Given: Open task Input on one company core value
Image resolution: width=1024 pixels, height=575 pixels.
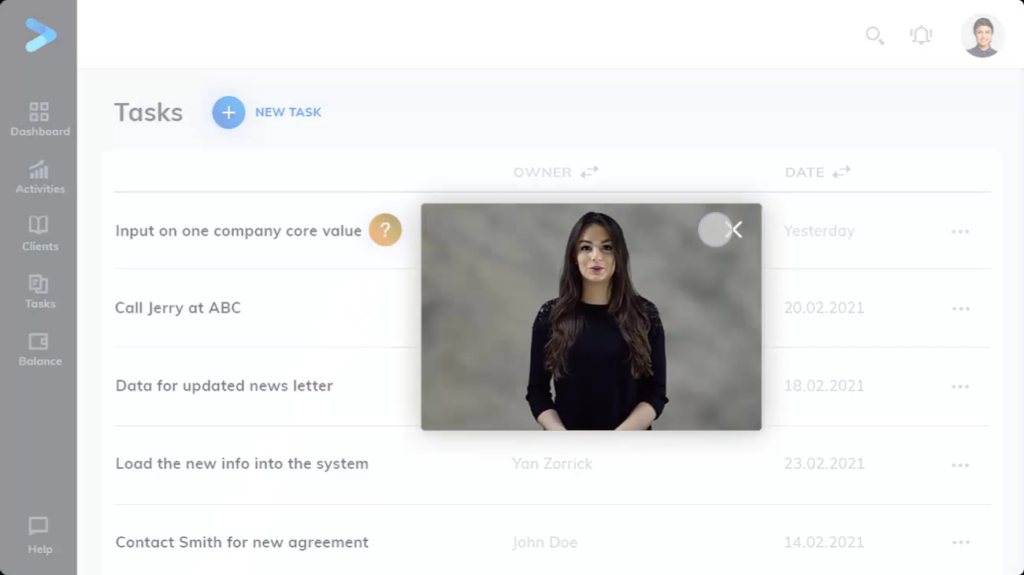Looking at the screenshot, I should click(238, 231).
